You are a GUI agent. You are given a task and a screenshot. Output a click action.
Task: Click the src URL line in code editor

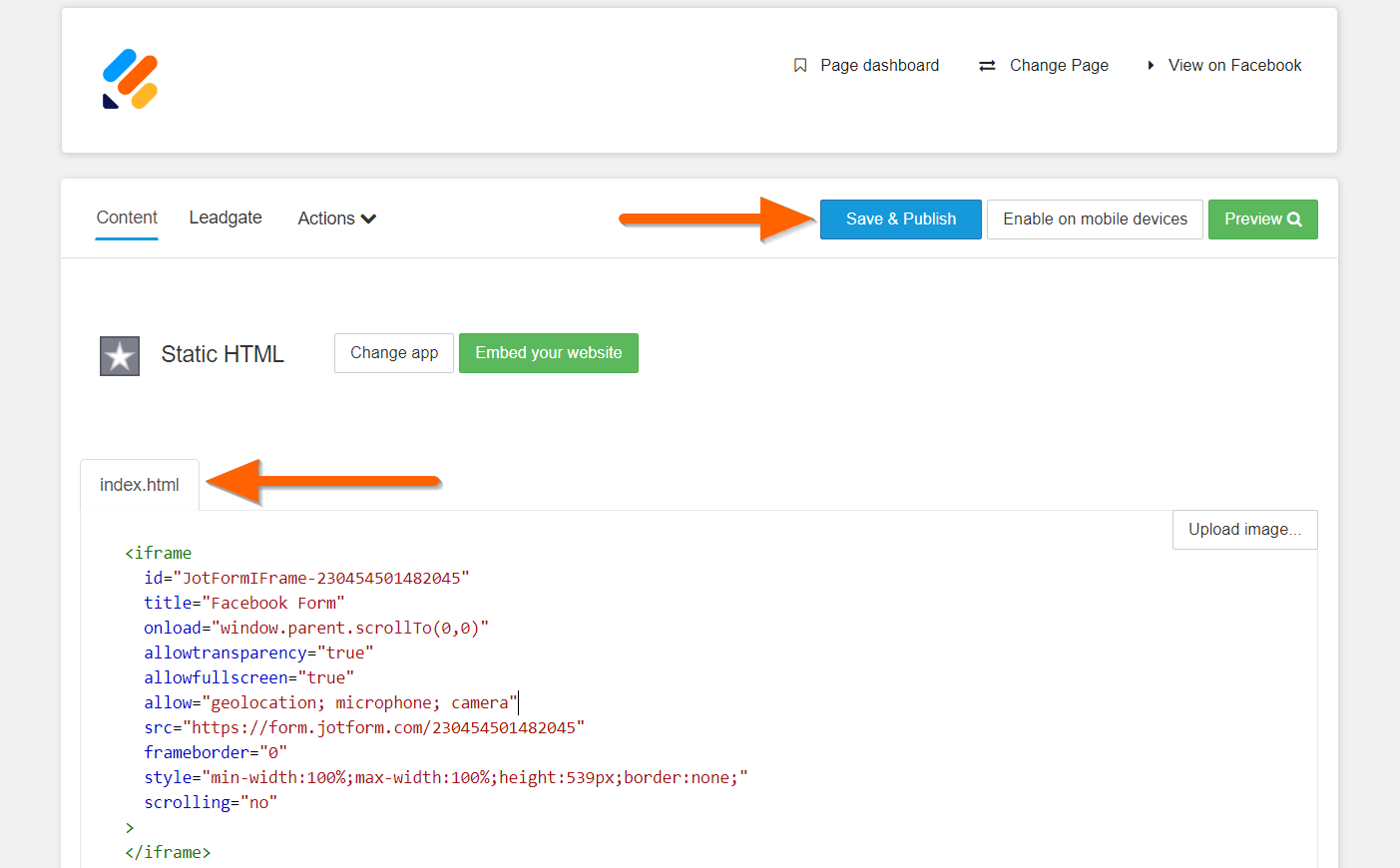(385, 728)
